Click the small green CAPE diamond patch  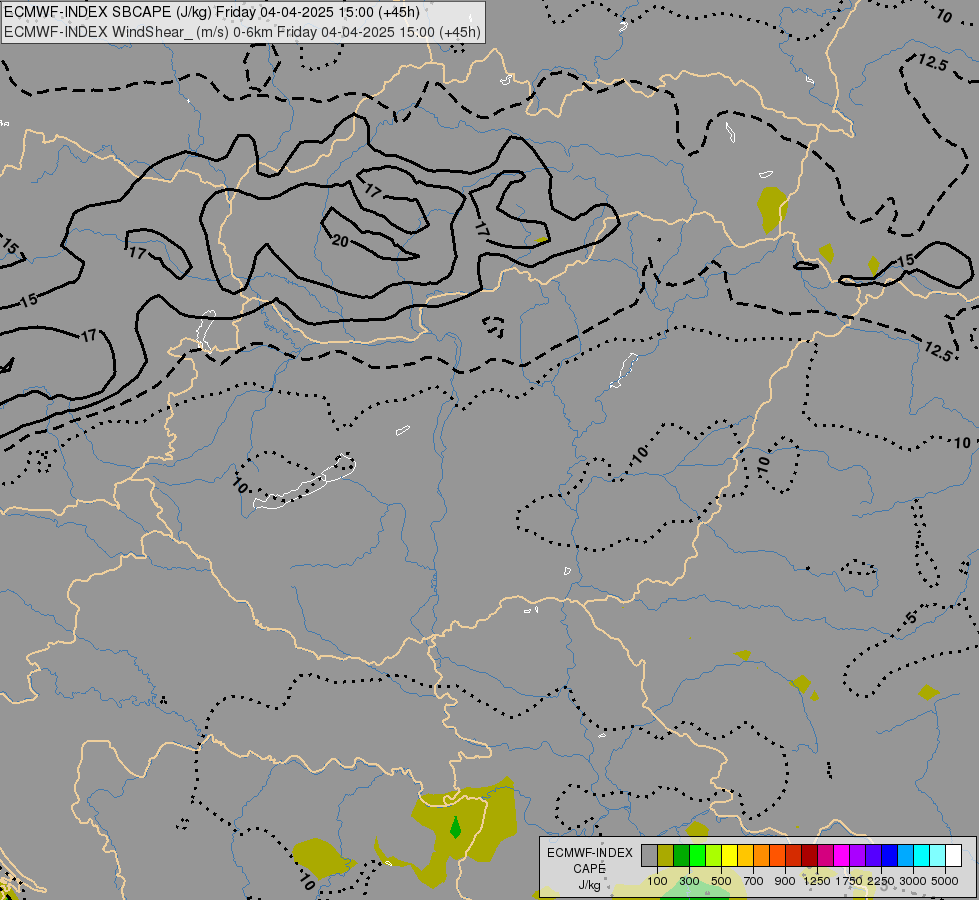(455, 828)
